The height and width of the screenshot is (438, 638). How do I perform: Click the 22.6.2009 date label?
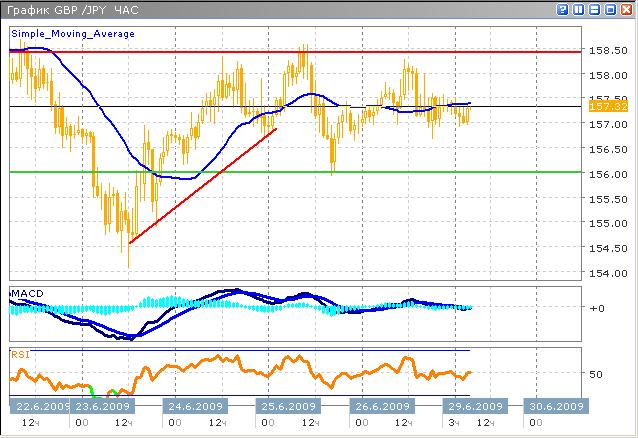coord(41,407)
